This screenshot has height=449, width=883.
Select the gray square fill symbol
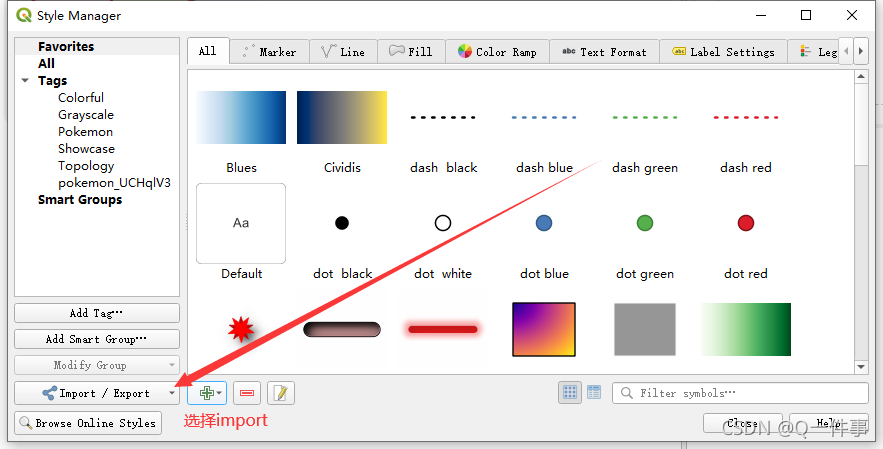tap(645, 330)
